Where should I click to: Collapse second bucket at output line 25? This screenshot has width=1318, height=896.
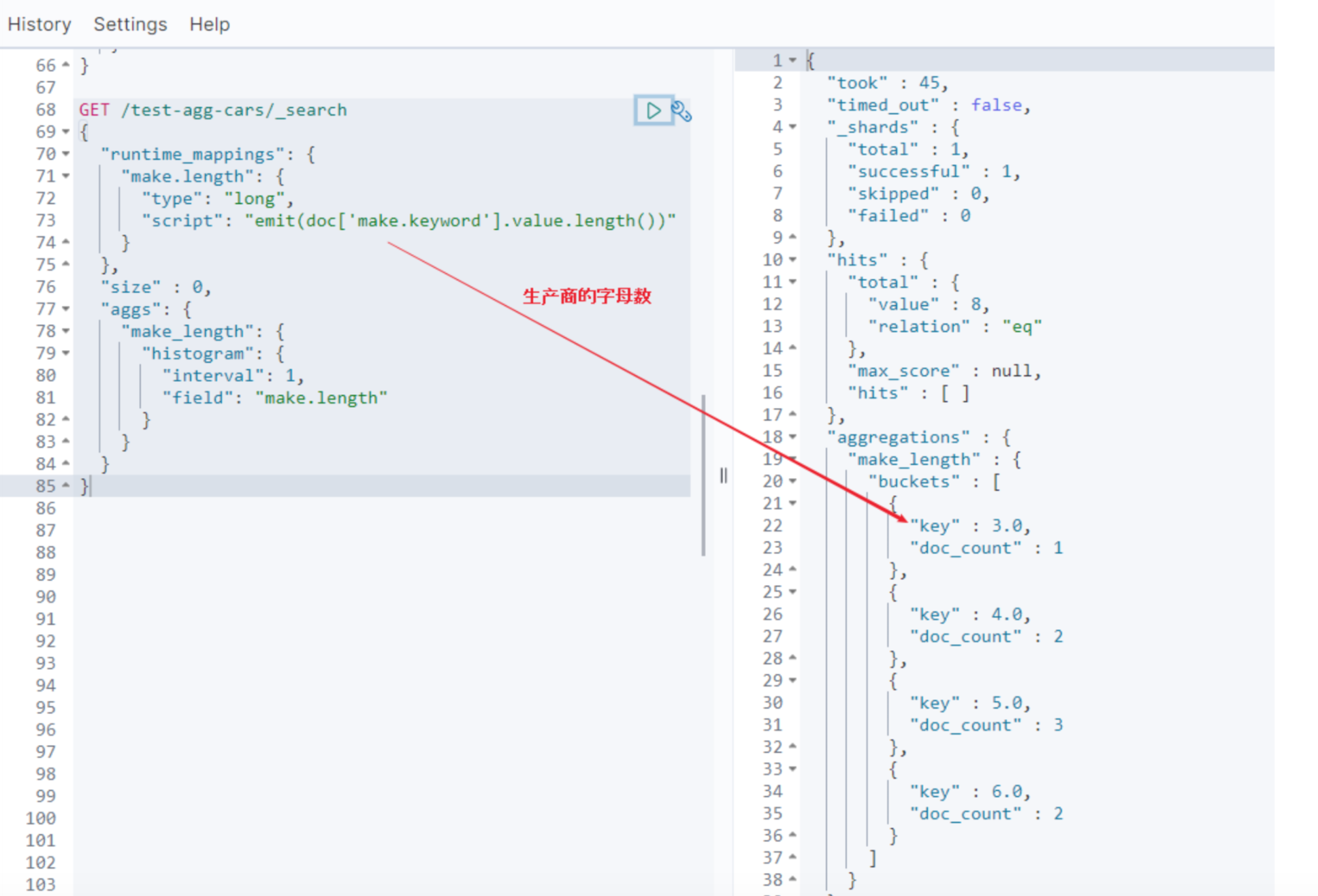coord(792,592)
